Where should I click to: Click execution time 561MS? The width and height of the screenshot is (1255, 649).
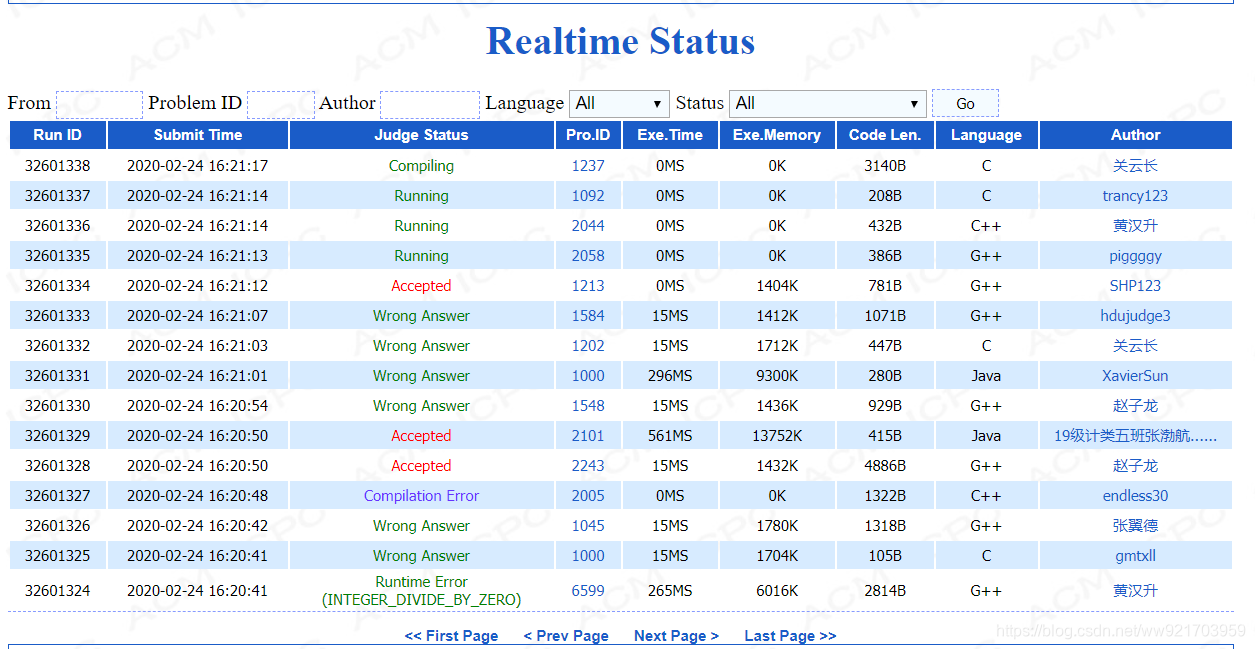coord(670,436)
